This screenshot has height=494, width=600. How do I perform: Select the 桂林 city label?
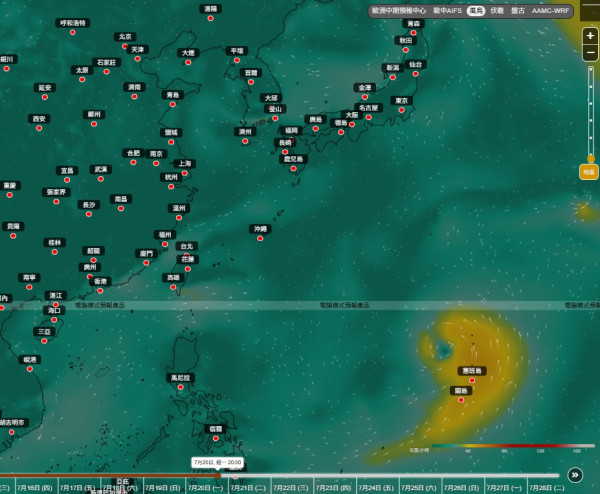tap(55, 242)
